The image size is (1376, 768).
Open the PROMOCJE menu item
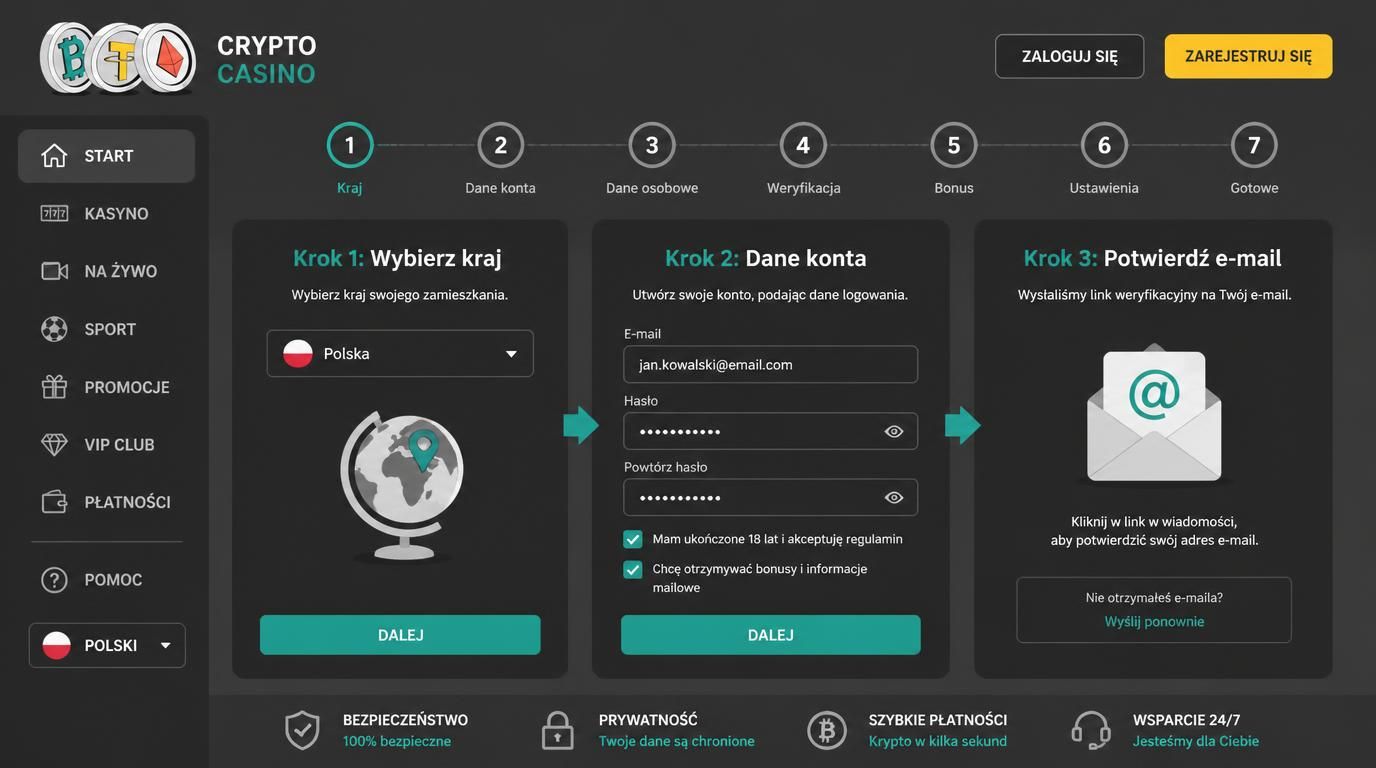(106, 387)
